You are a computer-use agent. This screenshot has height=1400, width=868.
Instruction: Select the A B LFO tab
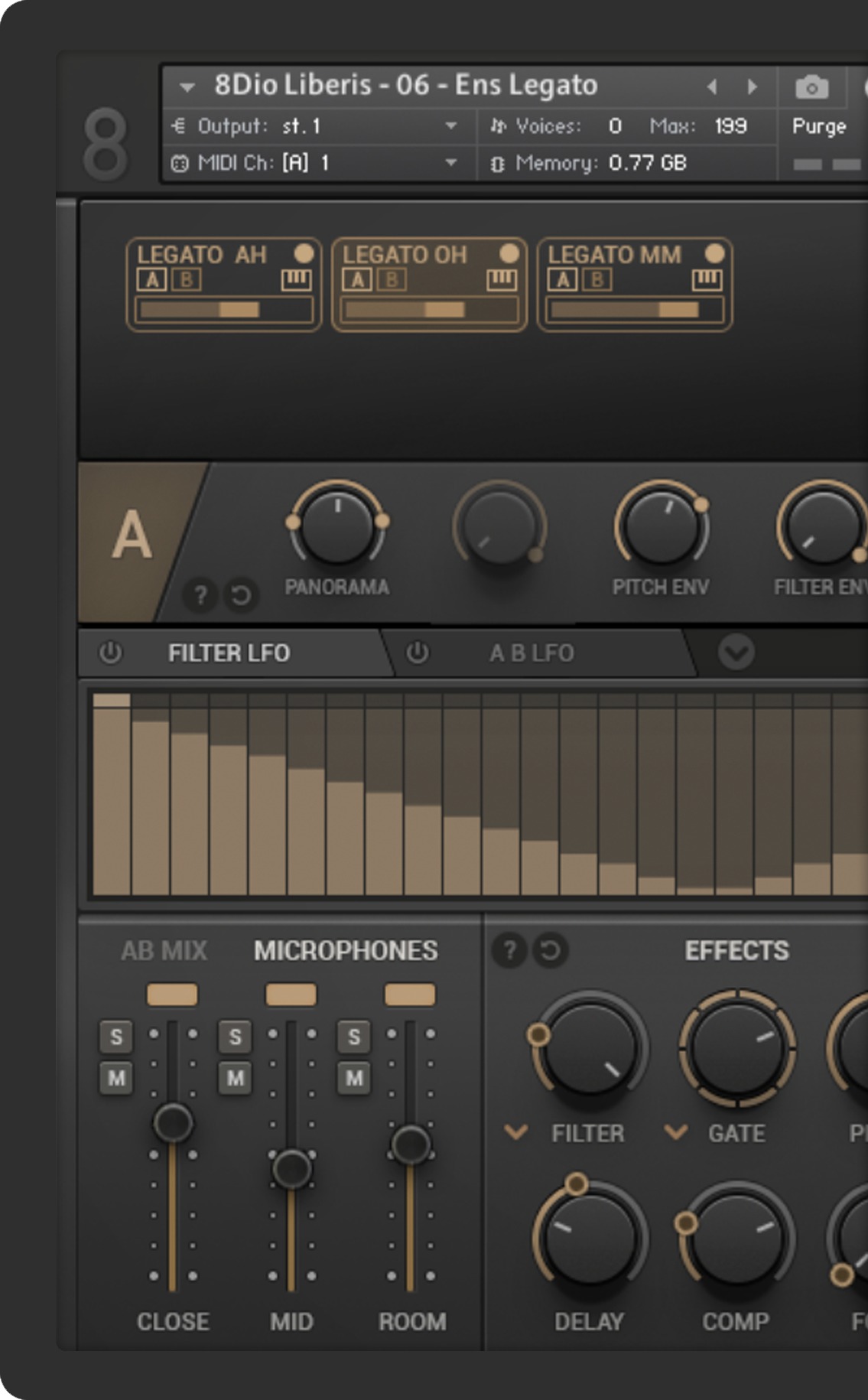click(x=532, y=653)
